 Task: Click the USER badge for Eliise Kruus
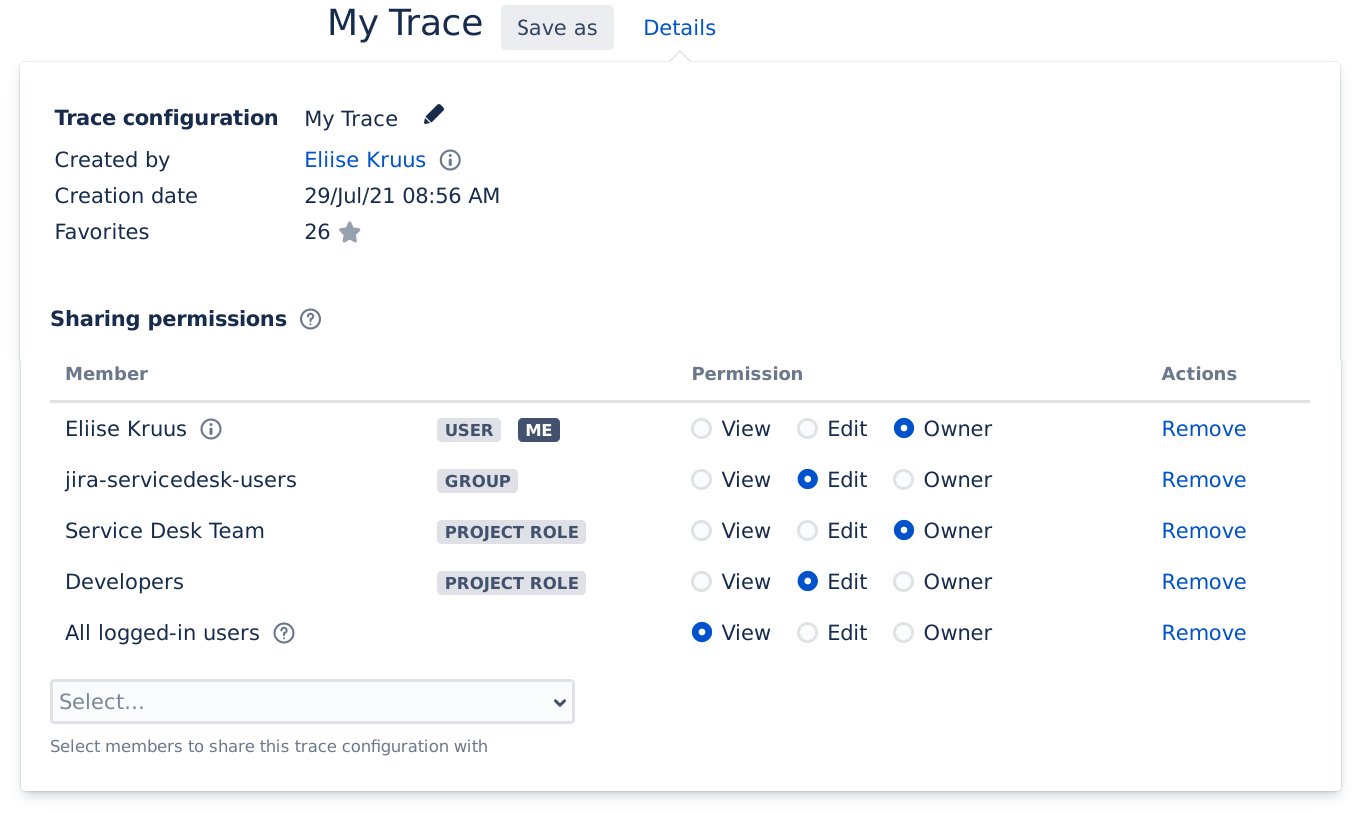point(469,430)
